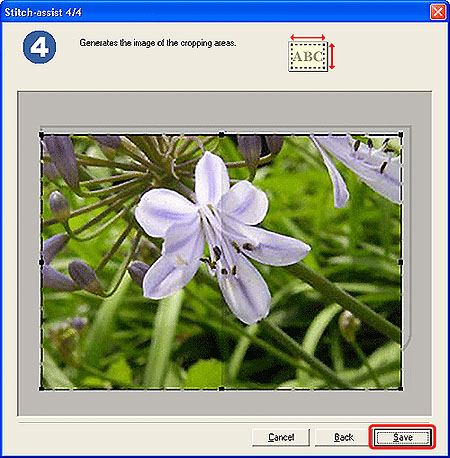Viewport: 450px width, 458px height.
Task: Click the bottom-center crop edge handle
Action: [222, 389]
